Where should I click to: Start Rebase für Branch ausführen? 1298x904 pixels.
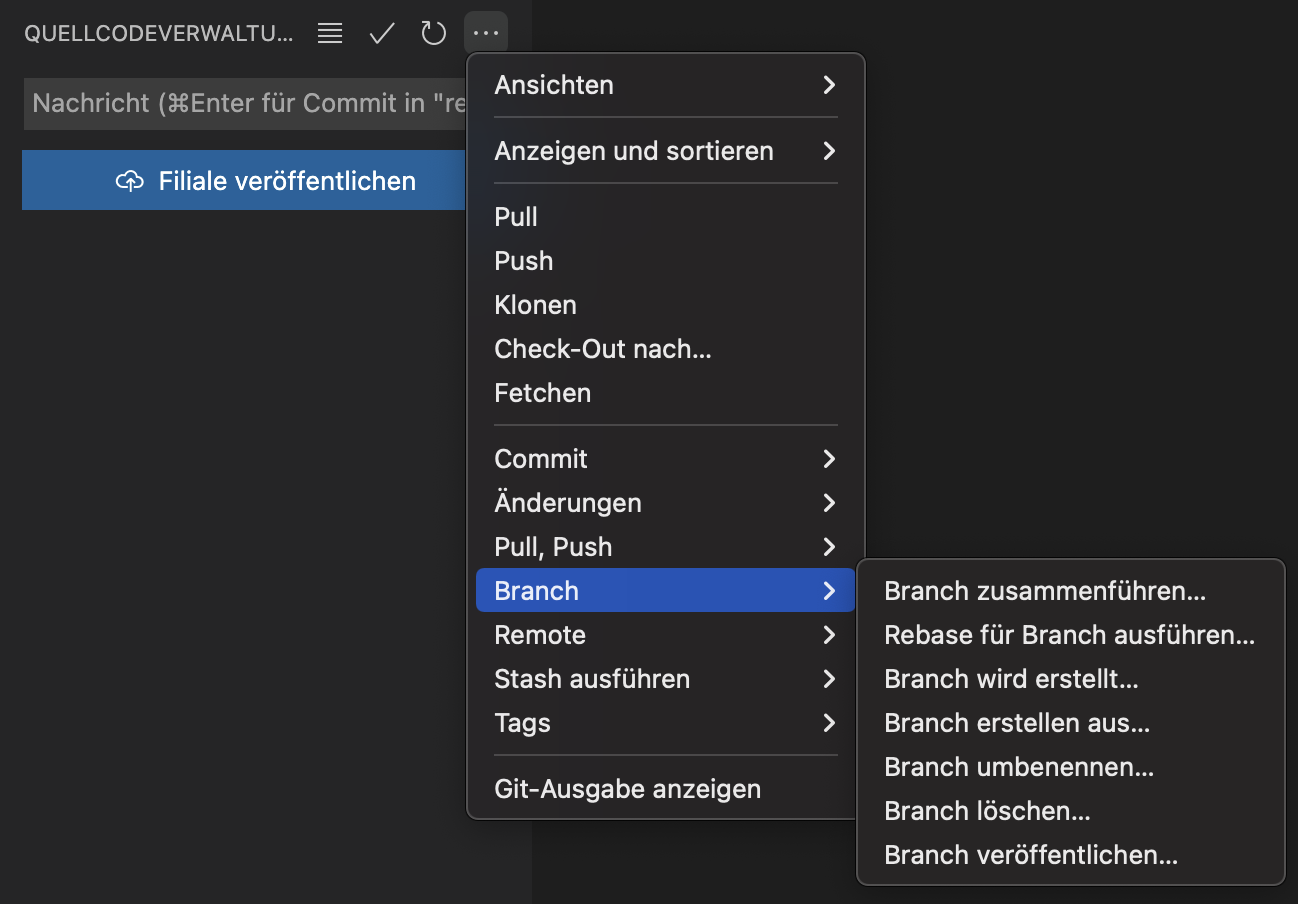click(1069, 635)
